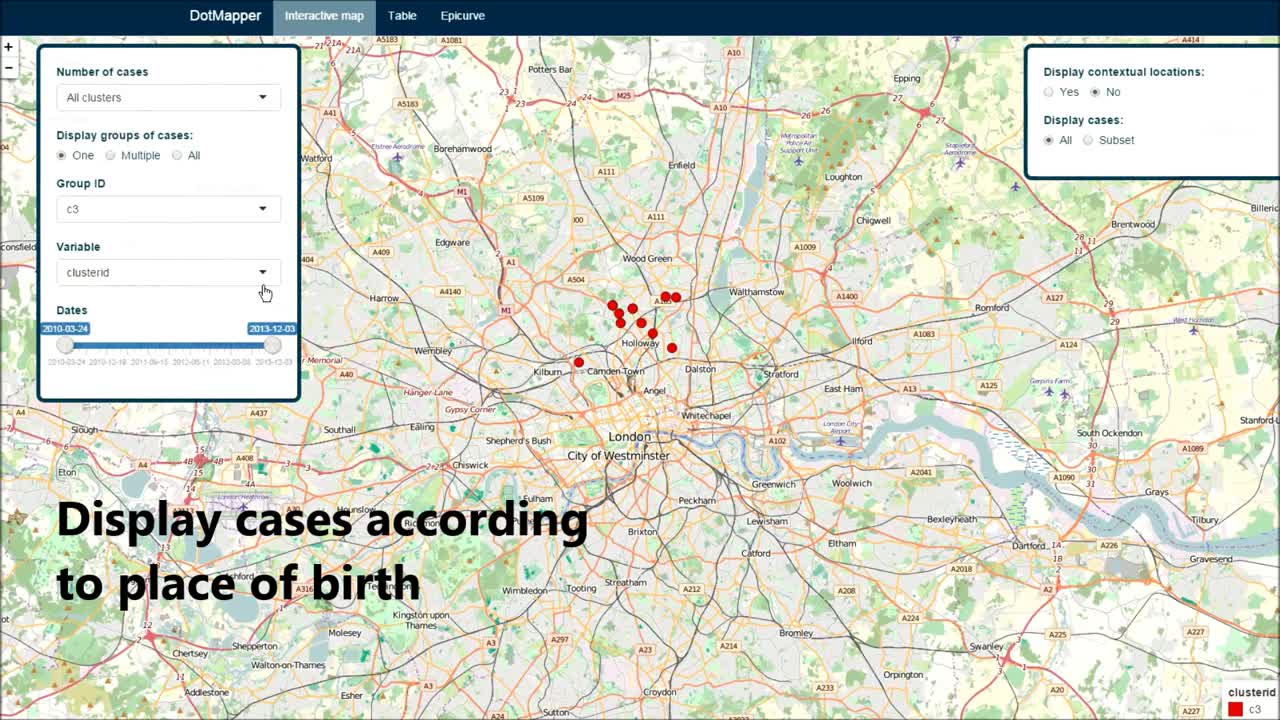Click the DotMapper title link
1280x720 pixels.
click(x=225, y=16)
